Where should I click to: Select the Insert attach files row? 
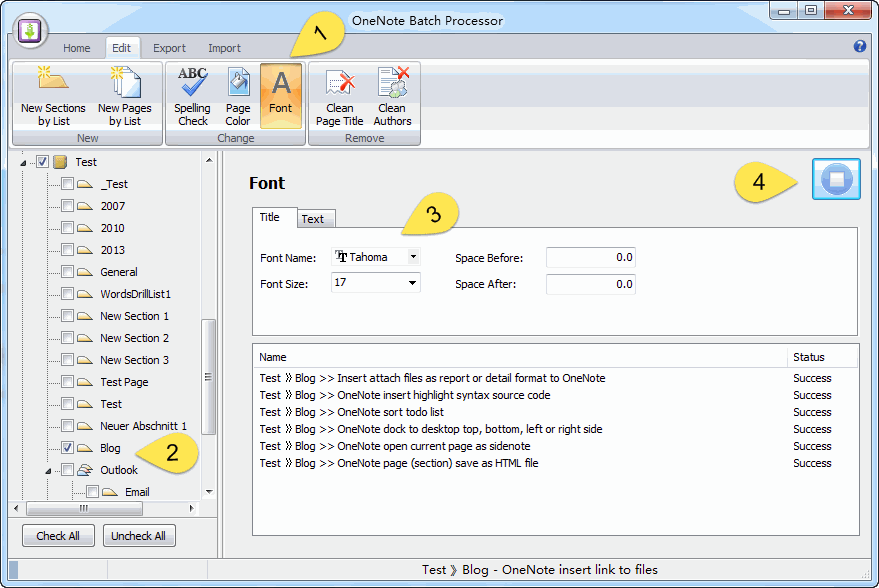pyautogui.click(x=555, y=378)
